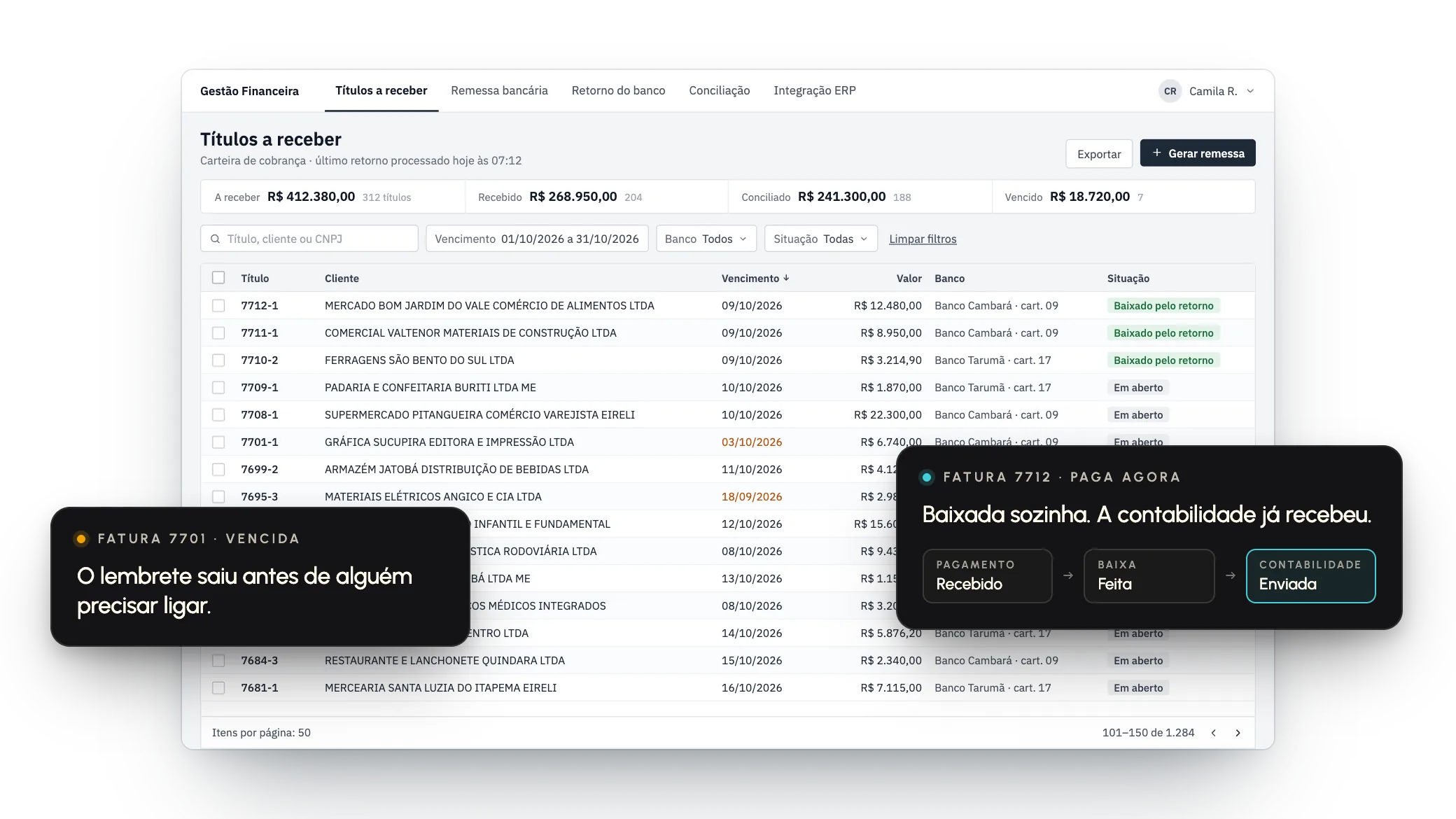Mark the checkbox for título 7708-1
This screenshot has height=819, width=1456.
(x=218, y=414)
